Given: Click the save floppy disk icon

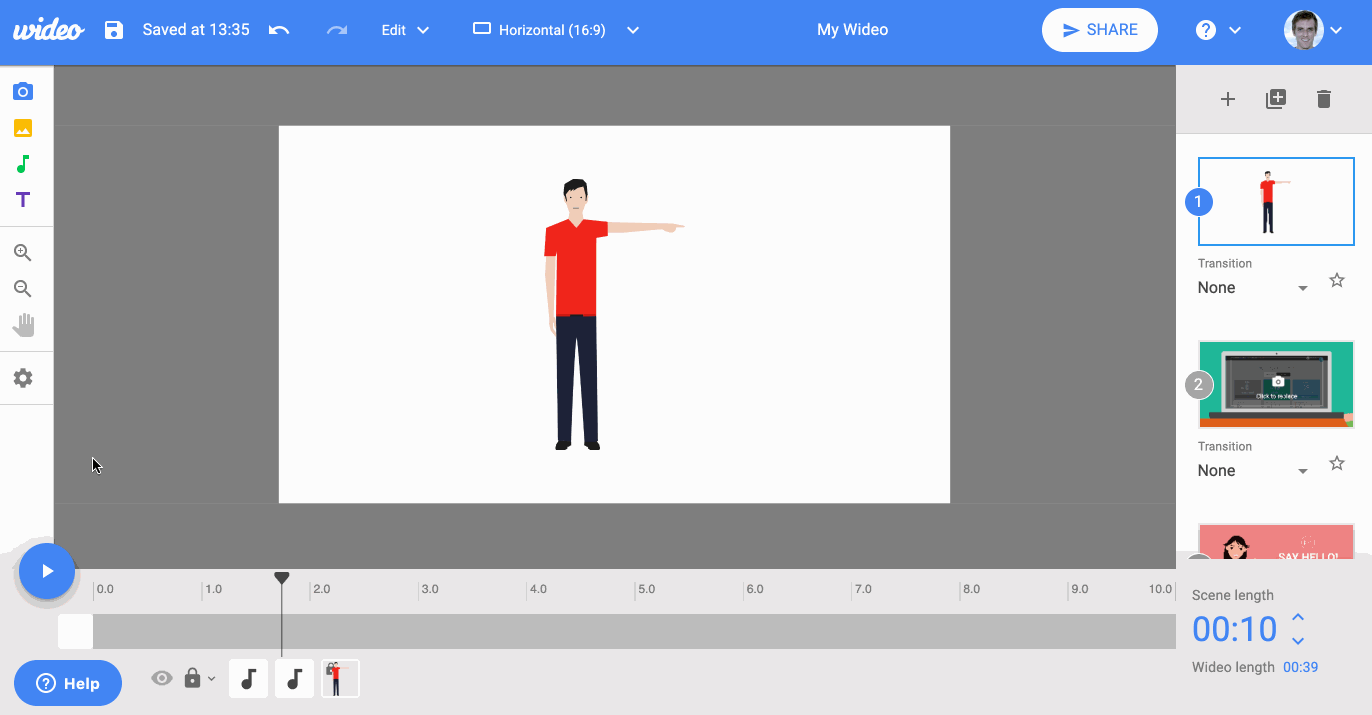Looking at the screenshot, I should 114,30.
